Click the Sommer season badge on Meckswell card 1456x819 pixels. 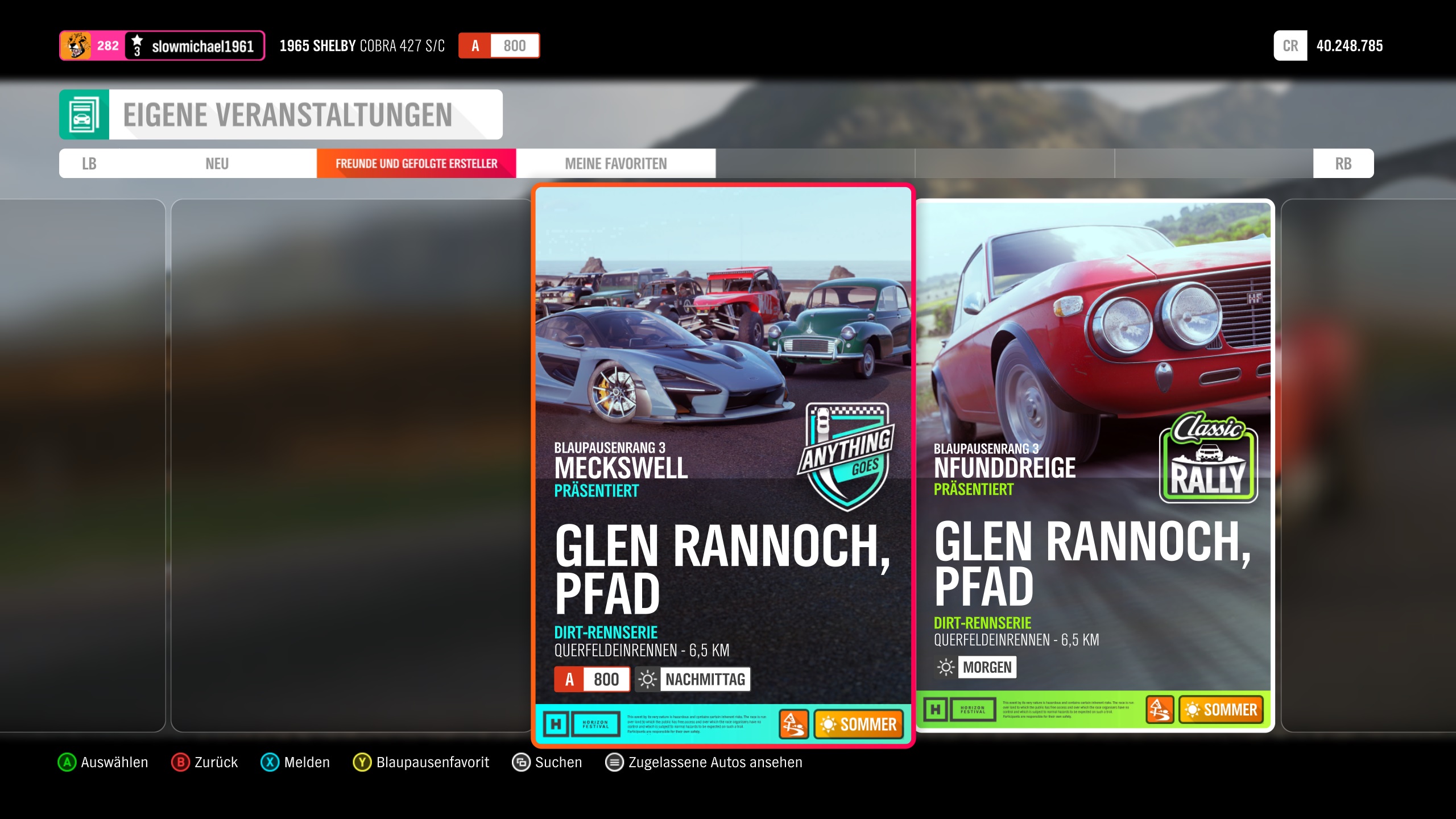[859, 724]
